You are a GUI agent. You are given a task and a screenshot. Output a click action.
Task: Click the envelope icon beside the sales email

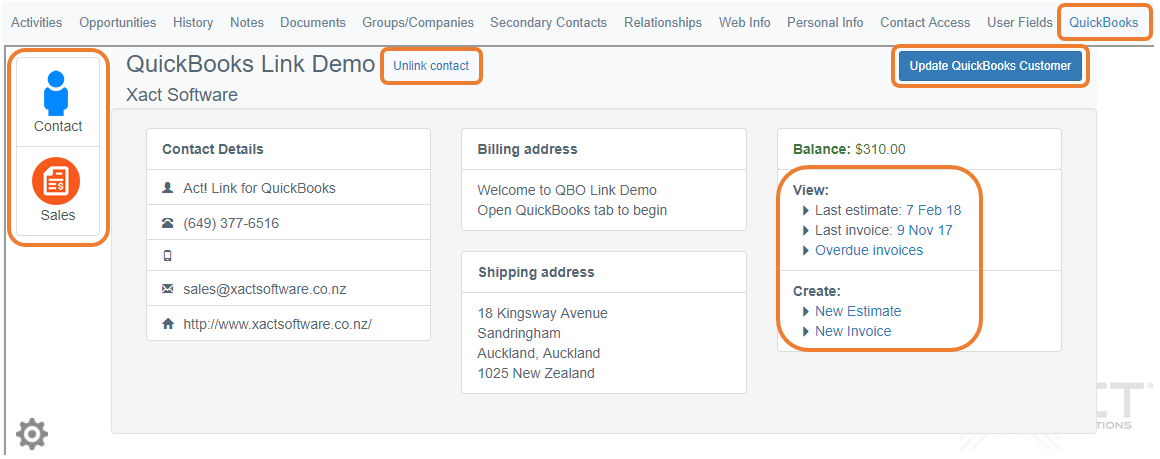(x=167, y=289)
